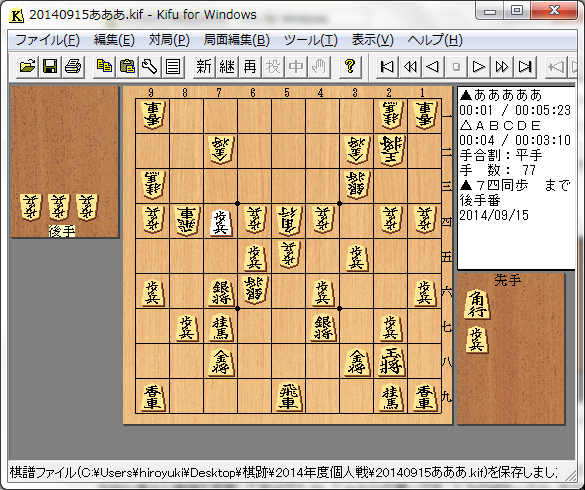
Task: Paste kifu from clipboard toolbar icon
Action: (x=127, y=67)
